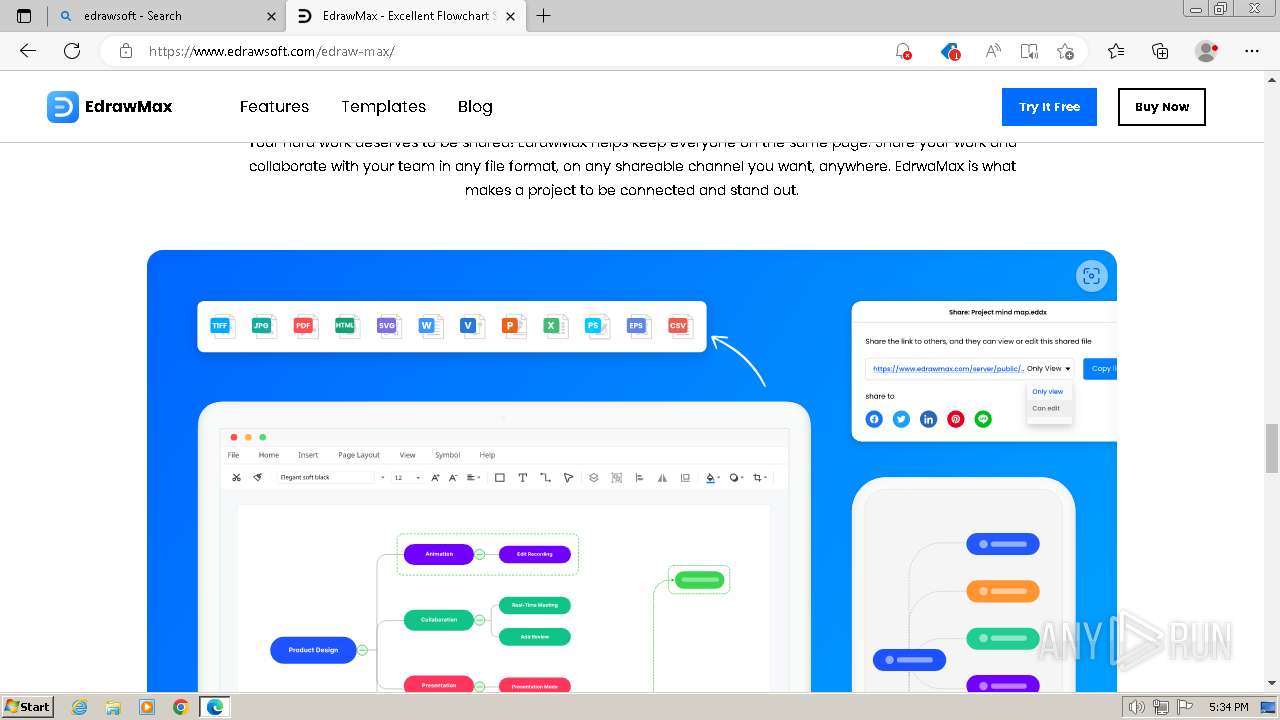Screen dimensions: 1280x720
Task: Click the PS file format icon
Action: [x=596, y=326]
